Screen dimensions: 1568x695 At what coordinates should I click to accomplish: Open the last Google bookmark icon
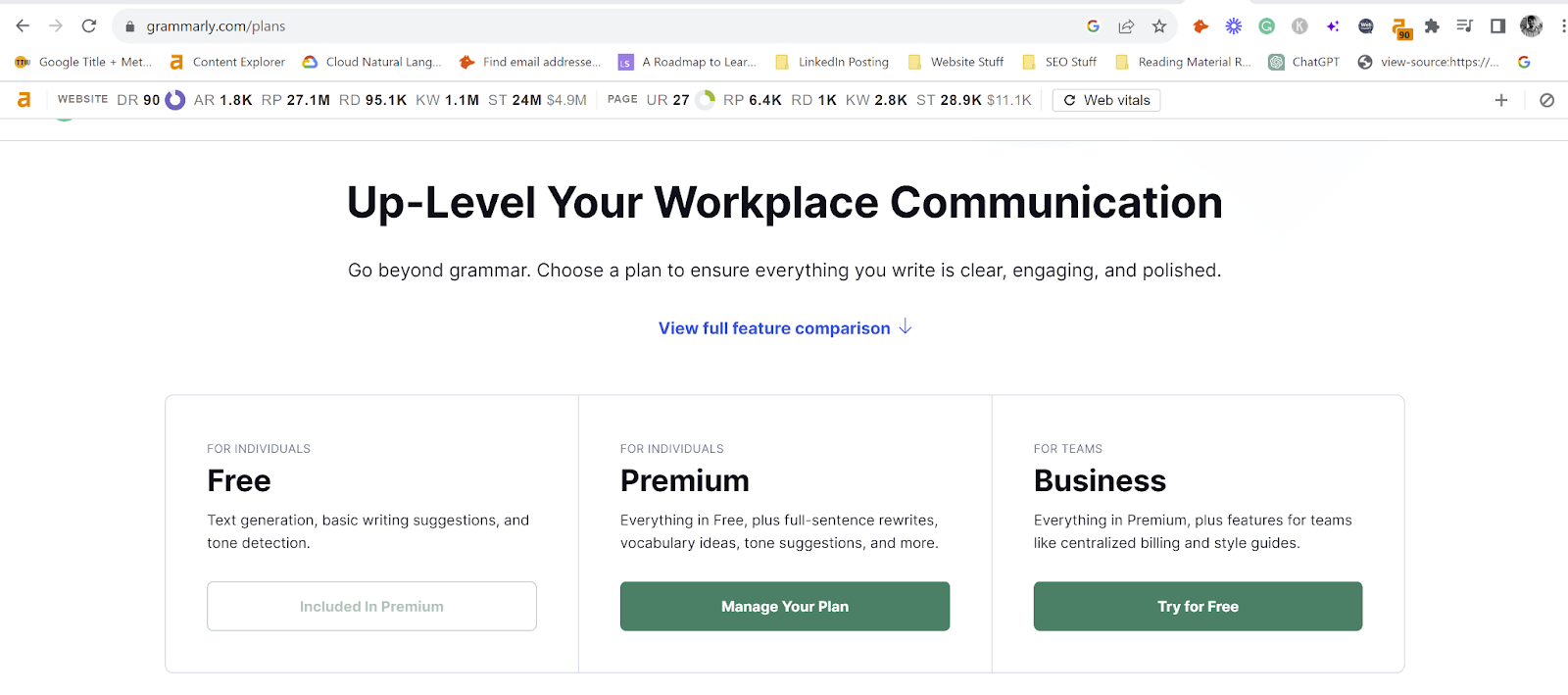click(1524, 62)
